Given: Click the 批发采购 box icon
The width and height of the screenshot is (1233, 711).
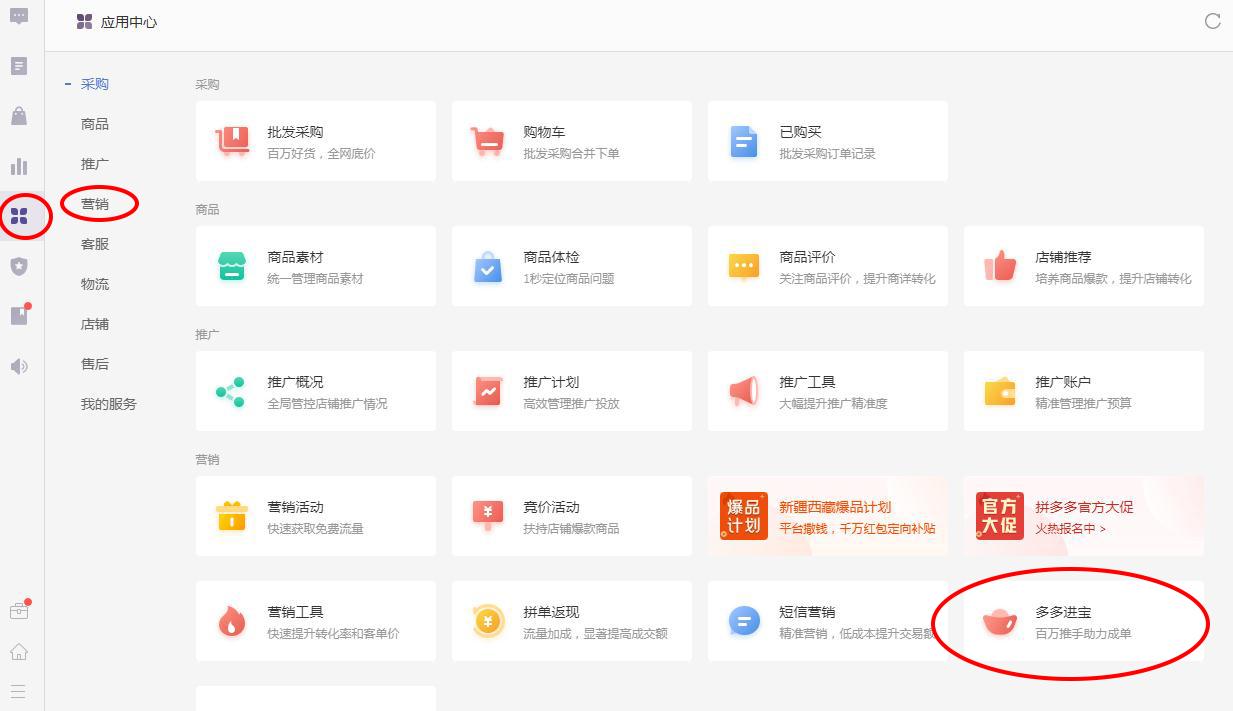Looking at the screenshot, I should click(x=233, y=141).
